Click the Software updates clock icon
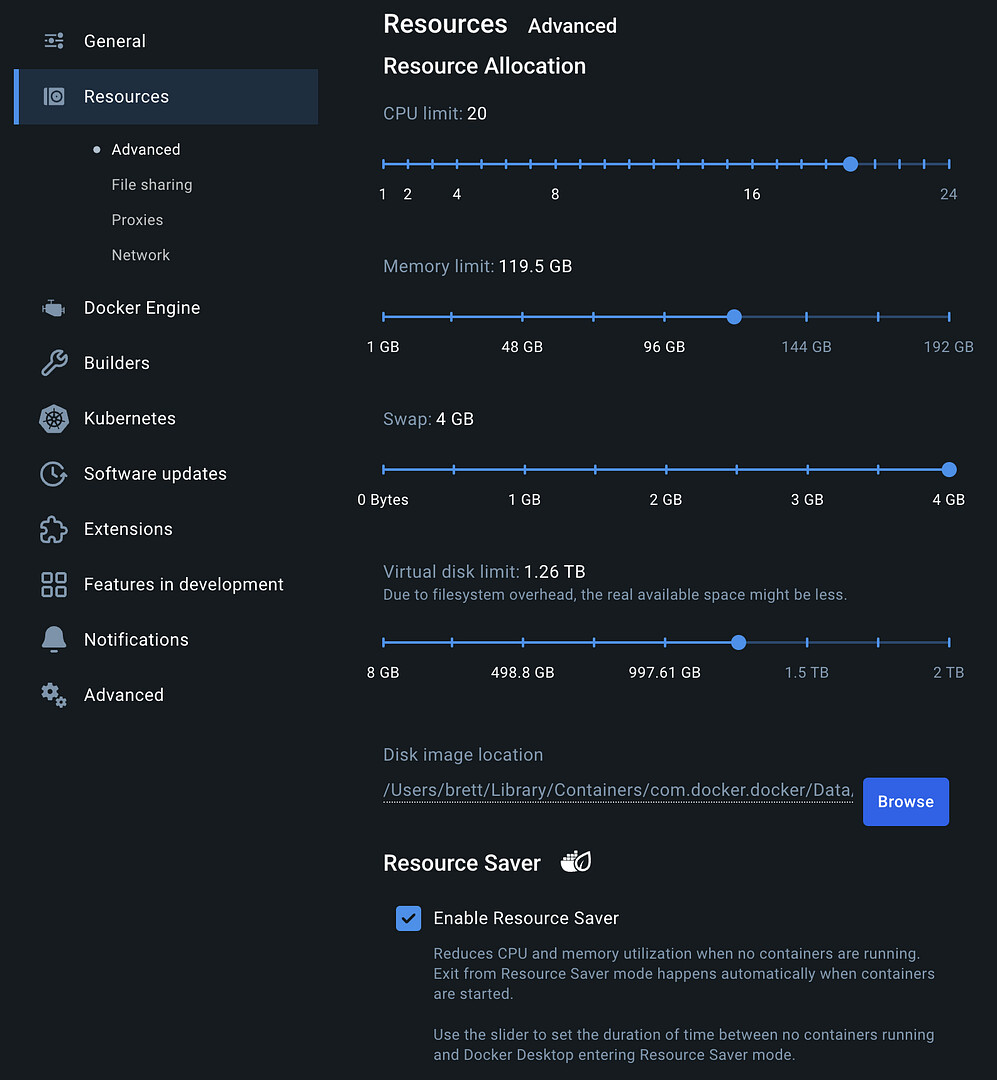Viewport: 997px width, 1080px height. [x=54, y=474]
